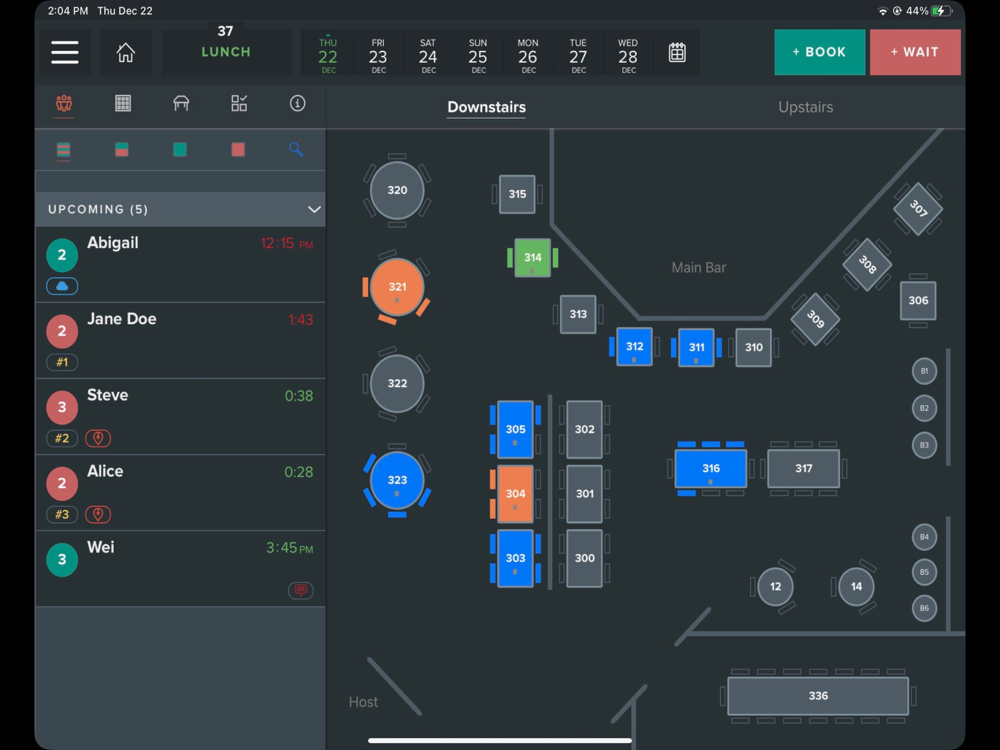
Task: Open the info panel icon
Action: click(297, 103)
